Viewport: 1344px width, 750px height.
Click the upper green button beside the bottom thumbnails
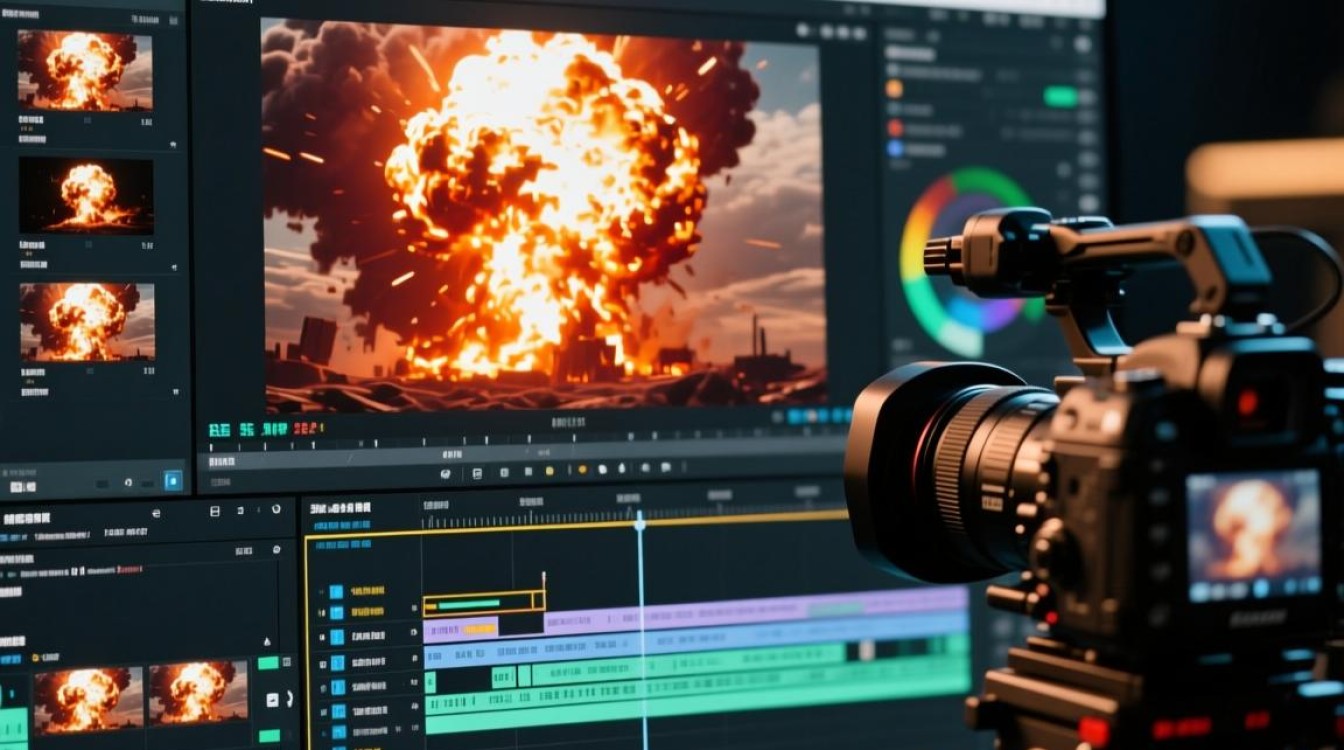click(268, 663)
